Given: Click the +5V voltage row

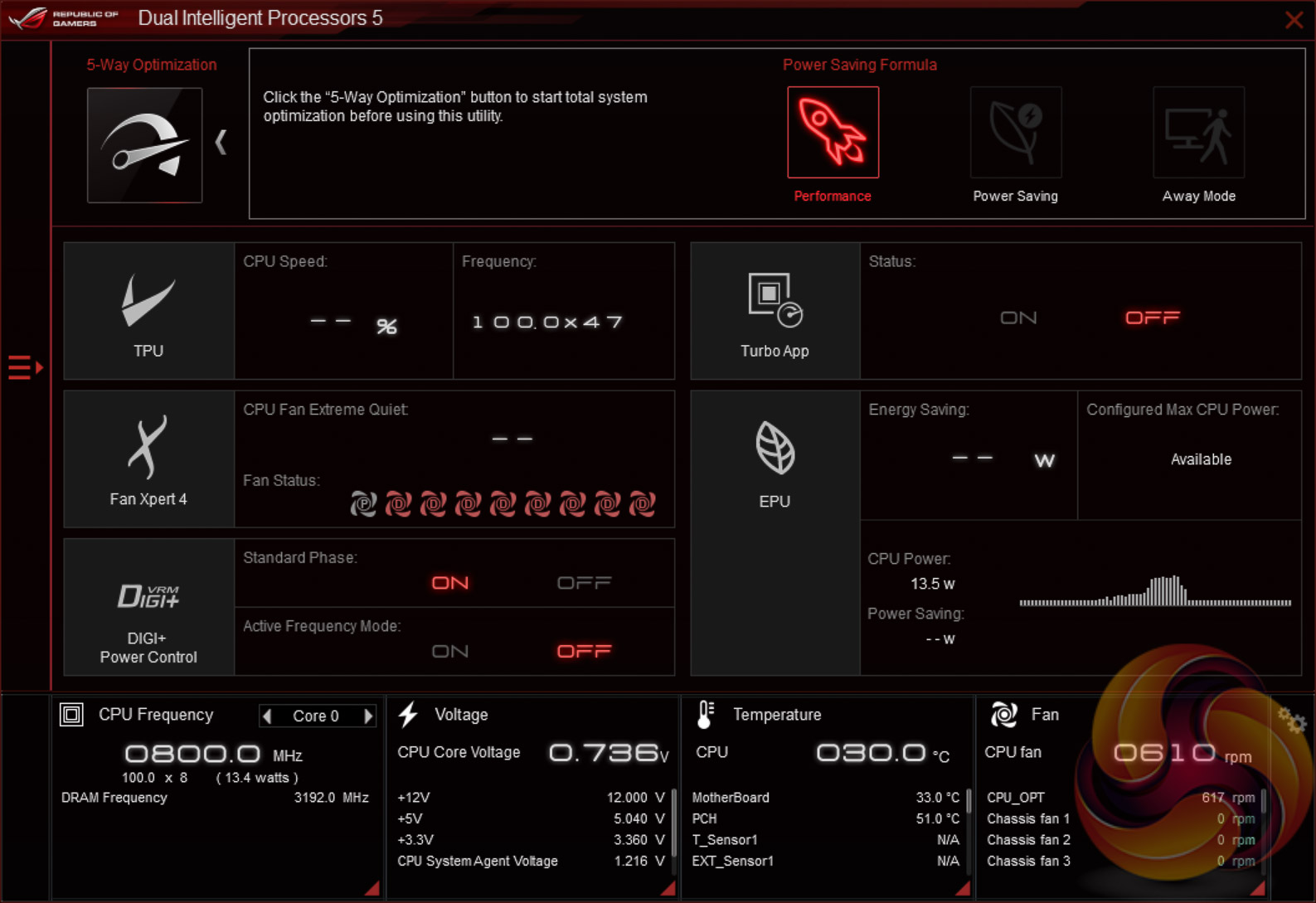Looking at the screenshot, I should click(531, 818).
